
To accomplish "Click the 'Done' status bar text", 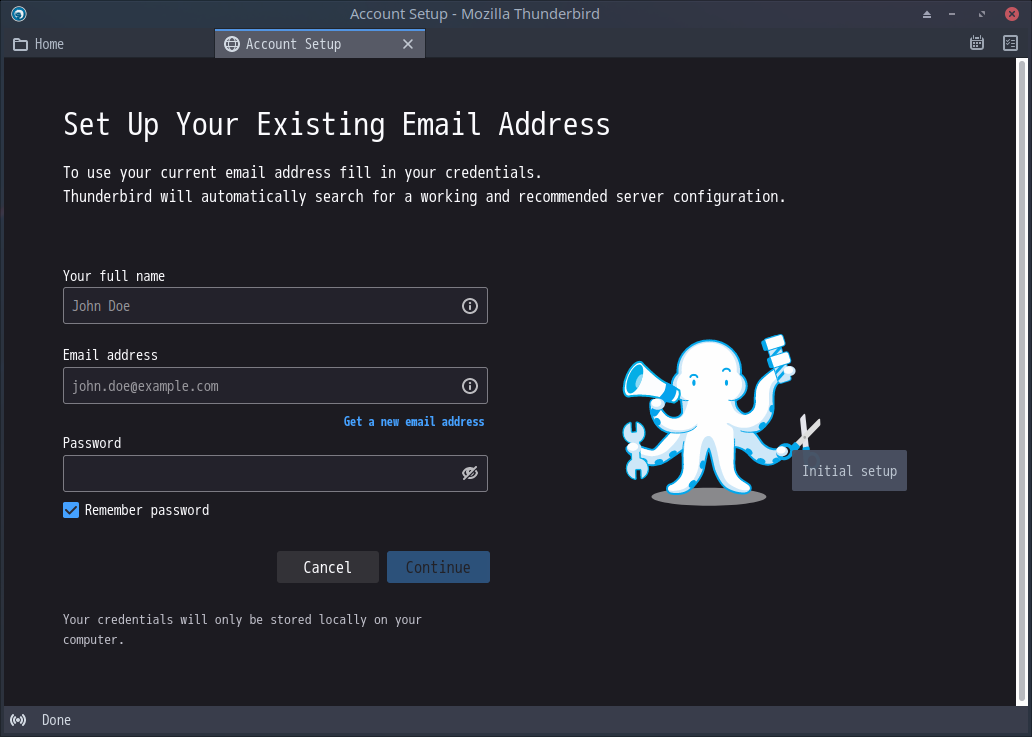I will click(56, 720).
